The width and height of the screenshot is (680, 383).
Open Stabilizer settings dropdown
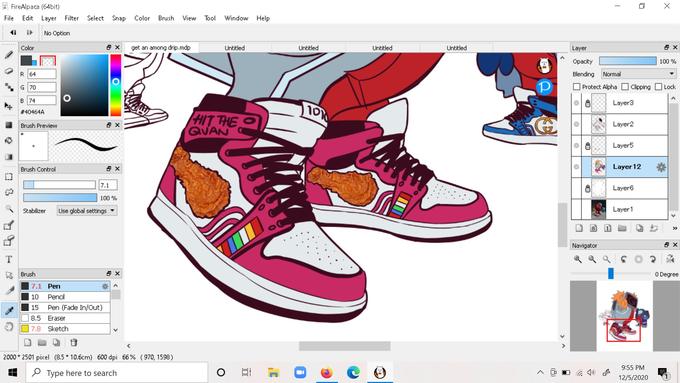pyautogui.click(x=87, y=211)
